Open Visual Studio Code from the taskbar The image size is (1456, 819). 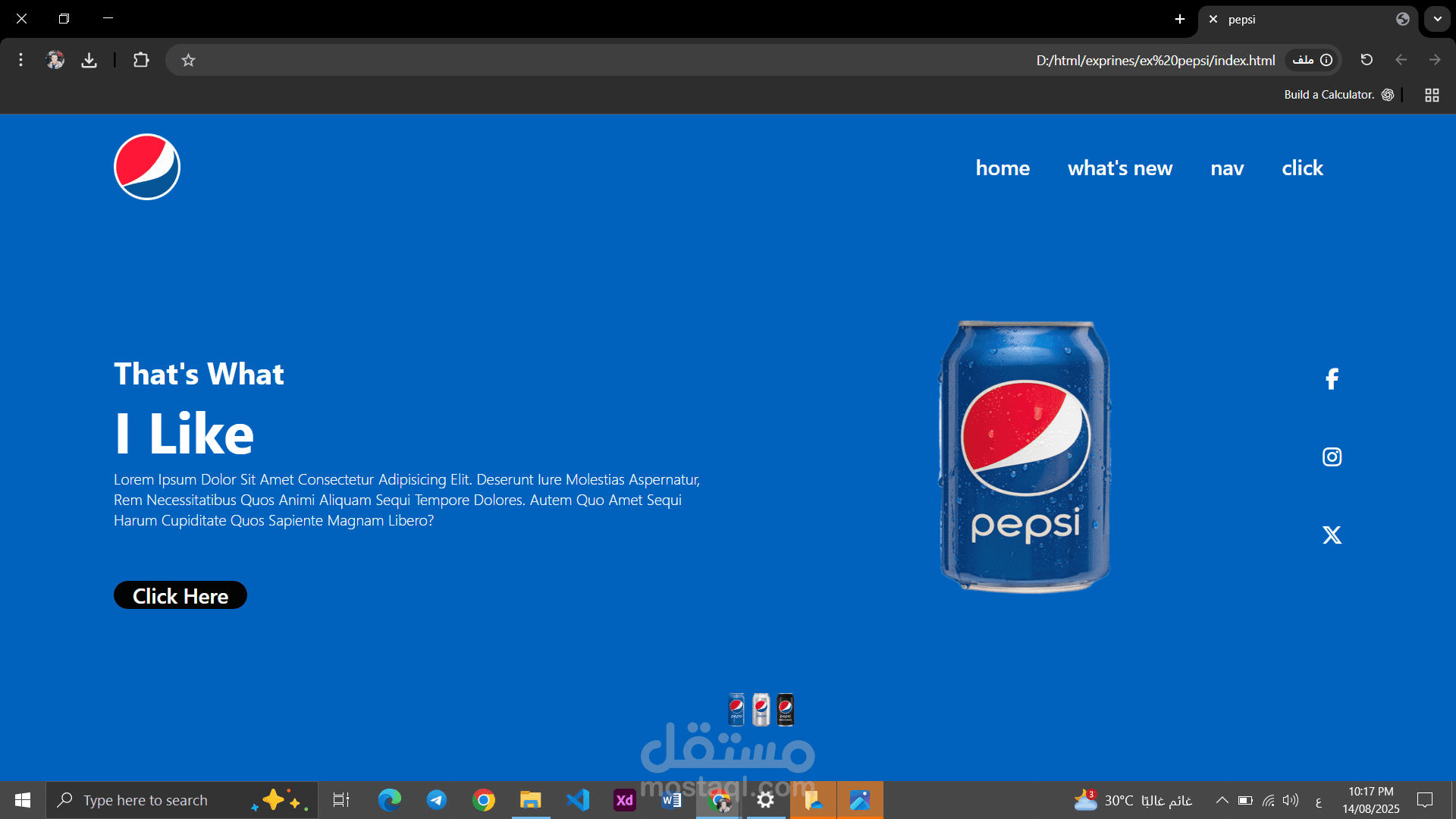pyautogui.click(x=578, y=800)
